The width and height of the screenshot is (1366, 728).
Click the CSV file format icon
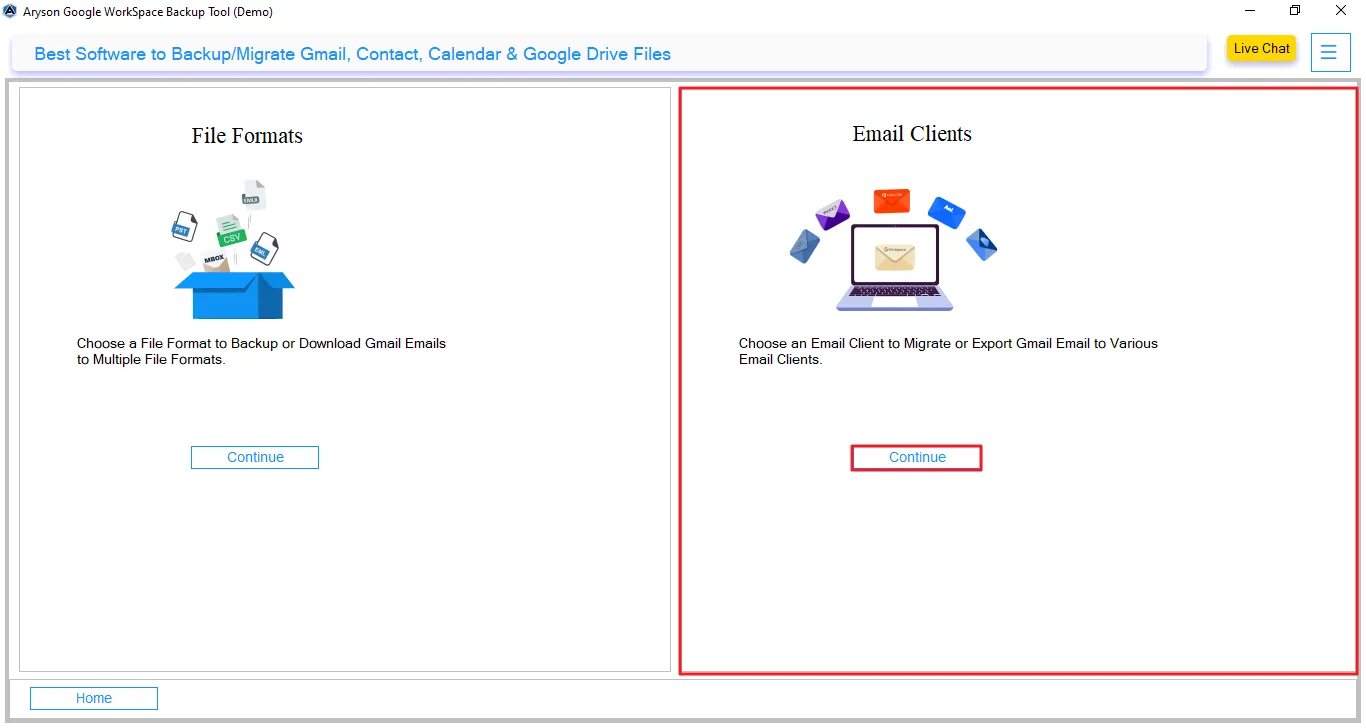coord(232,237)
